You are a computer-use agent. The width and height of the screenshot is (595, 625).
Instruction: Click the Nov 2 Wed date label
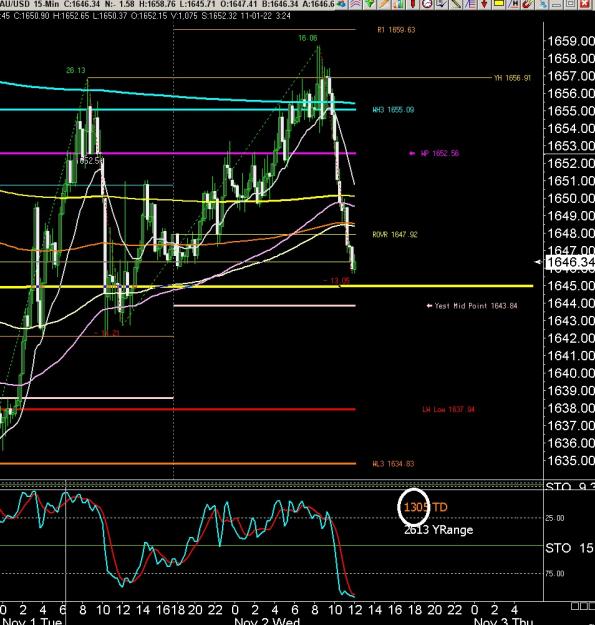click(267, 621)
